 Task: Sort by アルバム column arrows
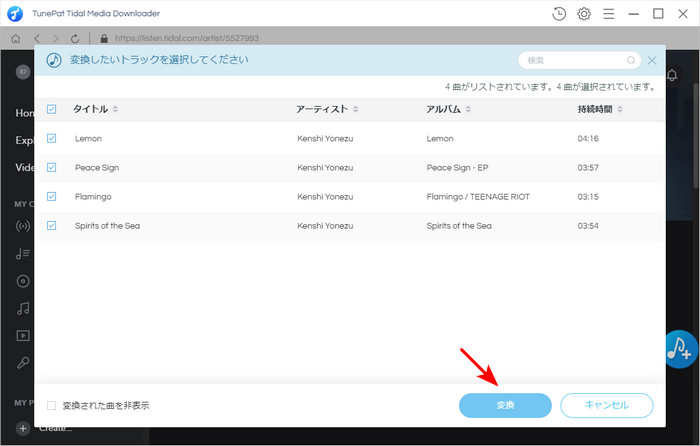pyautogui.click(x=468, y=109)
